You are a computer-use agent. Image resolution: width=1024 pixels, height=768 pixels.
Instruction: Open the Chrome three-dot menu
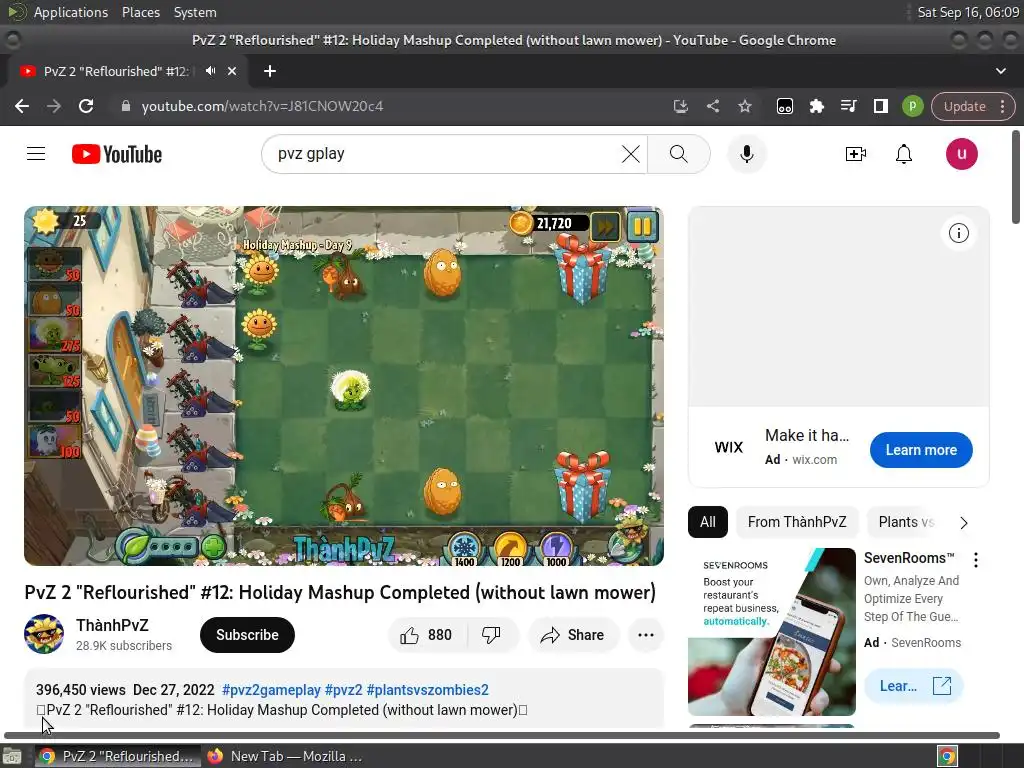1002,106
